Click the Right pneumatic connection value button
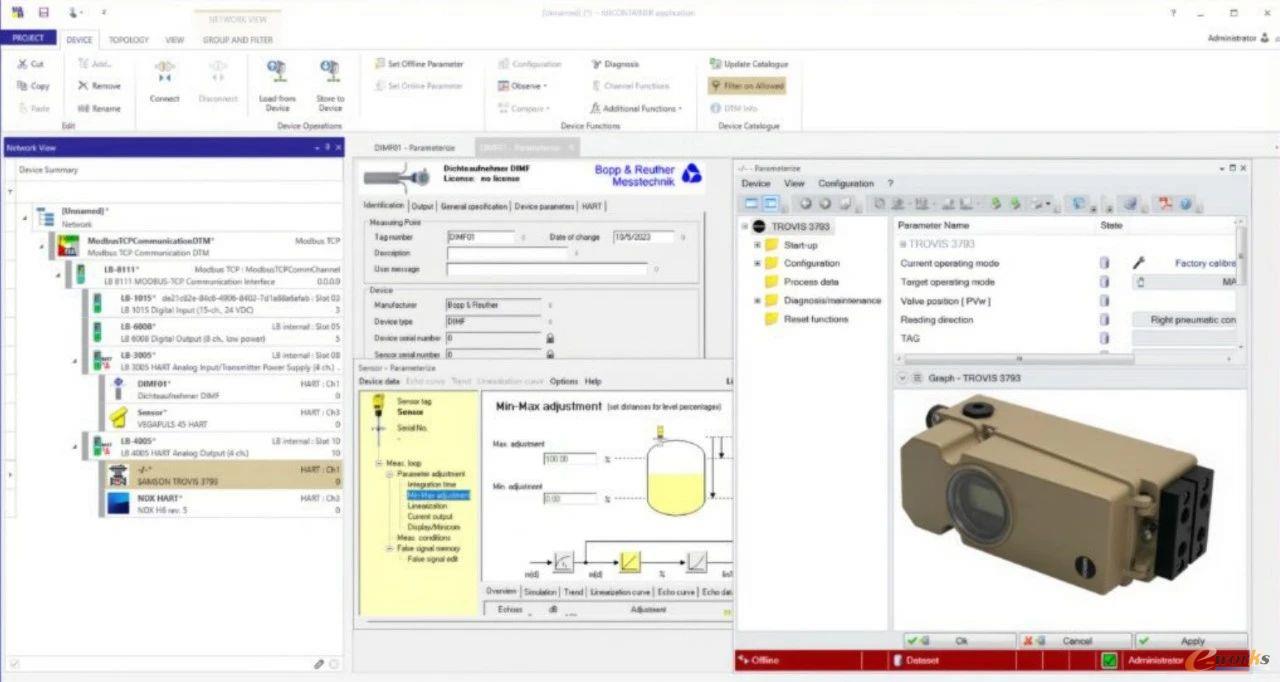1280x682 pixels. [x=1185, y=320]
